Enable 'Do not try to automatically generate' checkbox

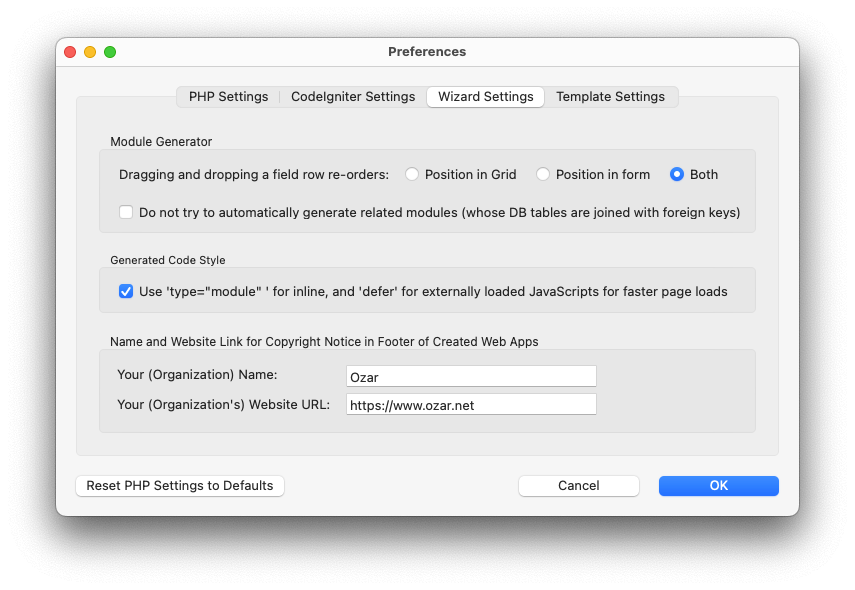(x=126, y=212)
